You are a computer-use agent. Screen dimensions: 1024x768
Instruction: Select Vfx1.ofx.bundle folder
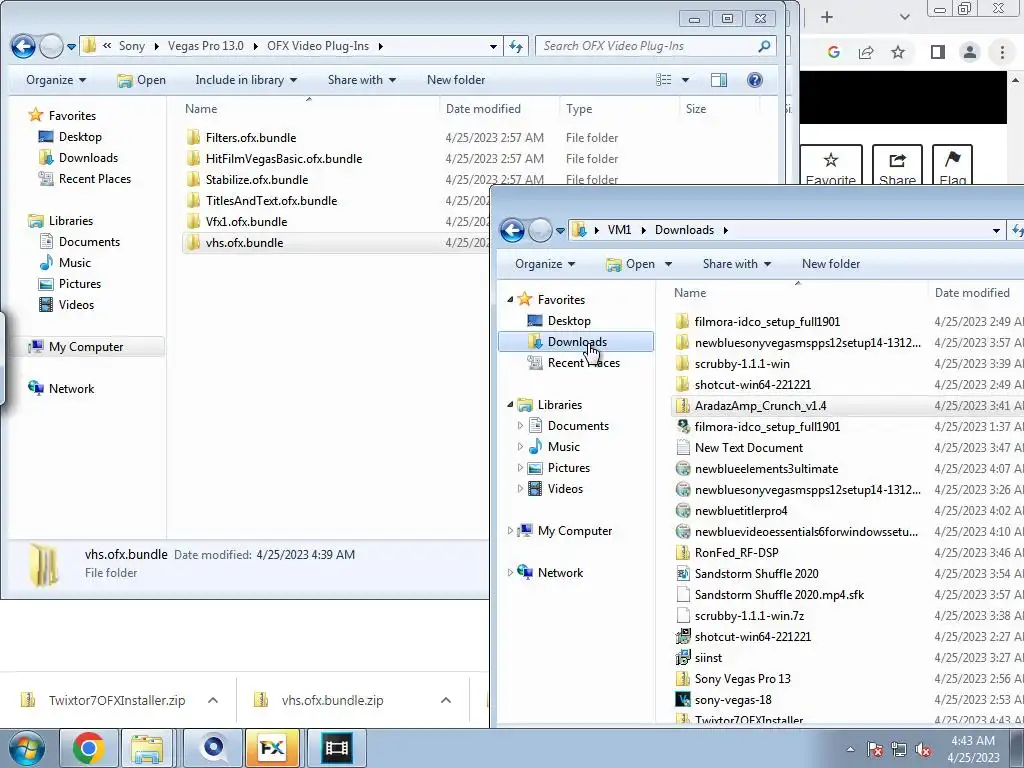point(246,221)
